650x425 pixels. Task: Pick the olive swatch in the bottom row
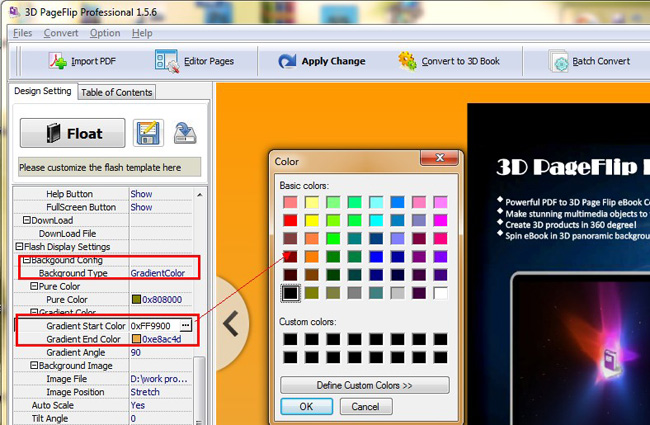pos(312,293)
